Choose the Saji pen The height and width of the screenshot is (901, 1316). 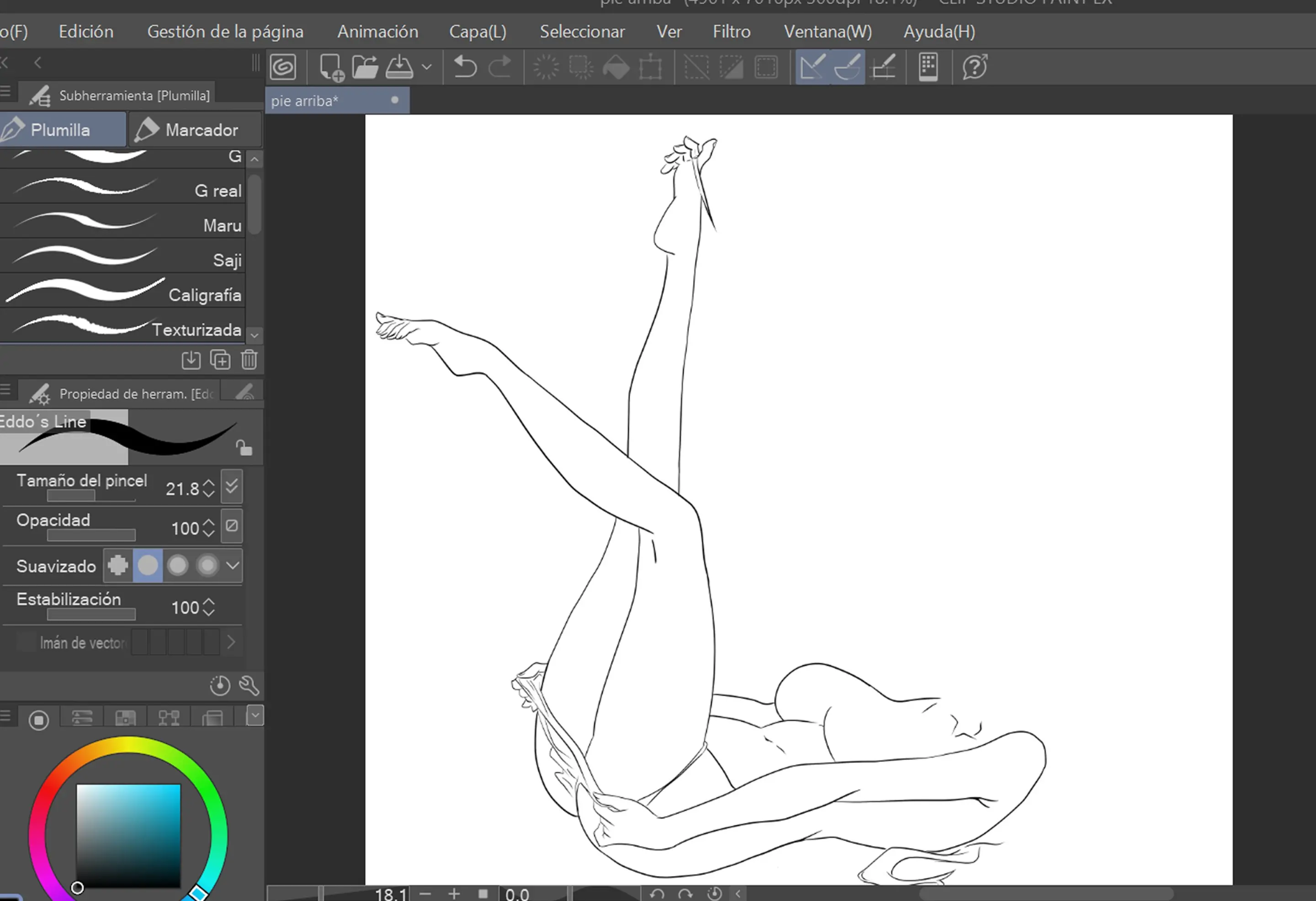click(122, 256)
